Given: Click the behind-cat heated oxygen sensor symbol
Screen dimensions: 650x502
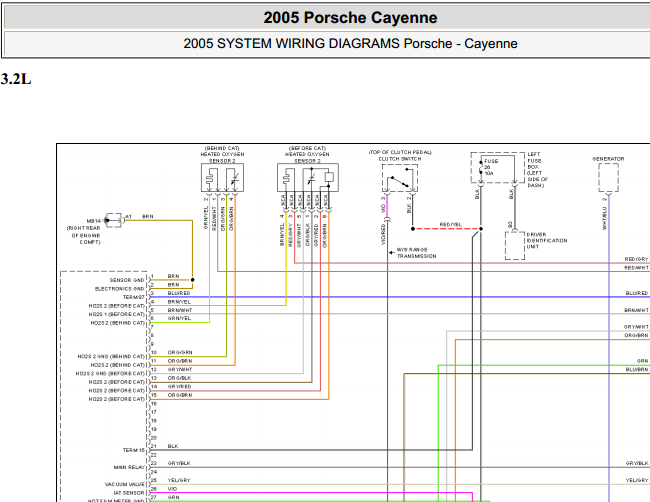Looking at the screenshot, I should click(x=222, y=177).
